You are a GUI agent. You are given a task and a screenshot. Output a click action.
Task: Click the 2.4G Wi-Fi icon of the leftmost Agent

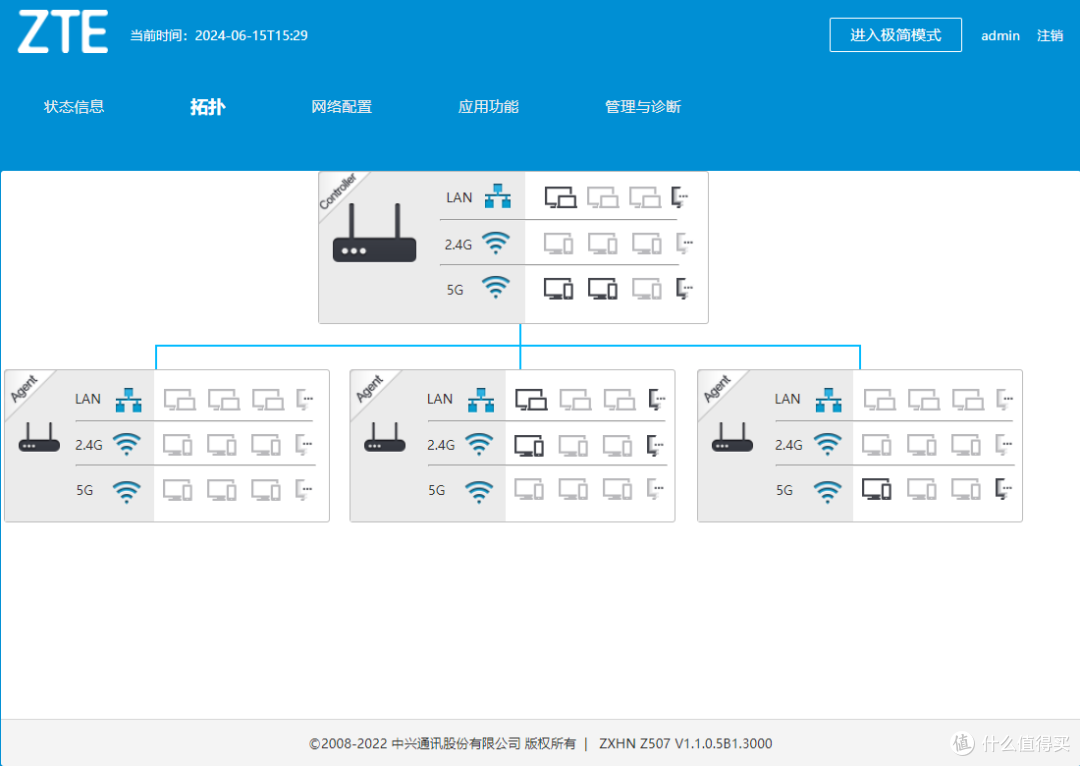[126, 443]
